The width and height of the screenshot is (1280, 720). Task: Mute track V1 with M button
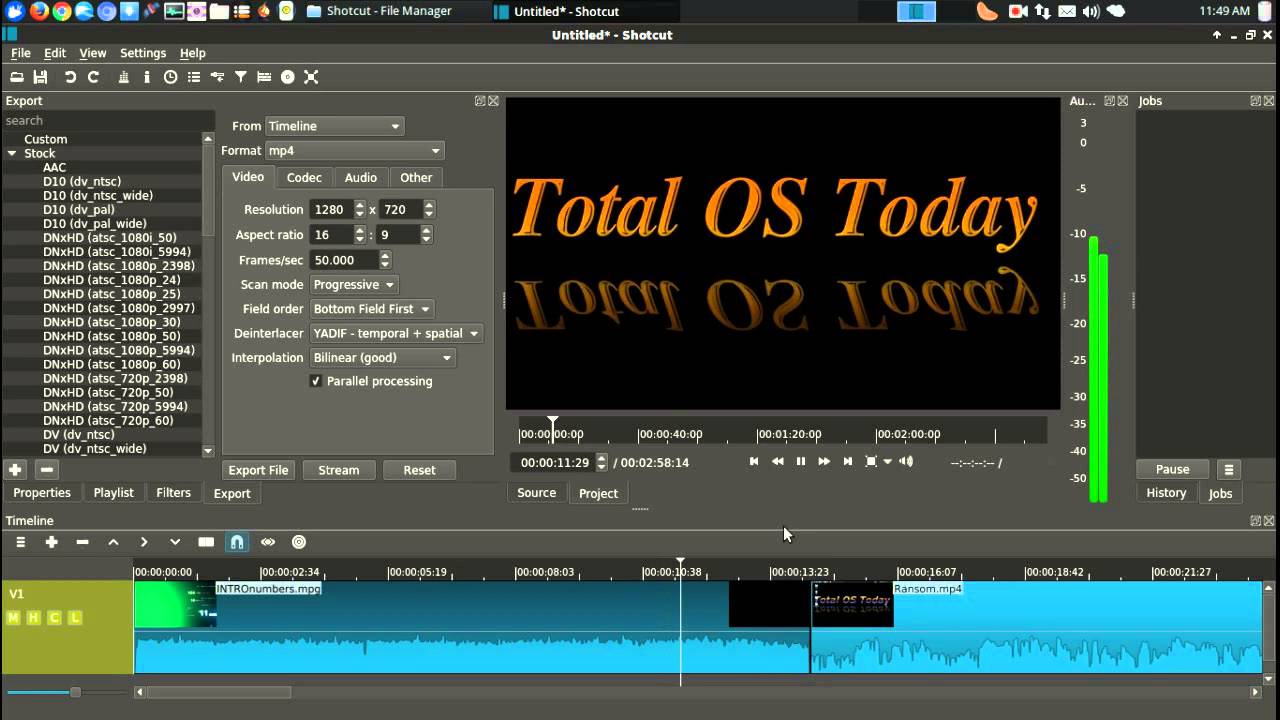pyautogui.click(x=13, y=618)
